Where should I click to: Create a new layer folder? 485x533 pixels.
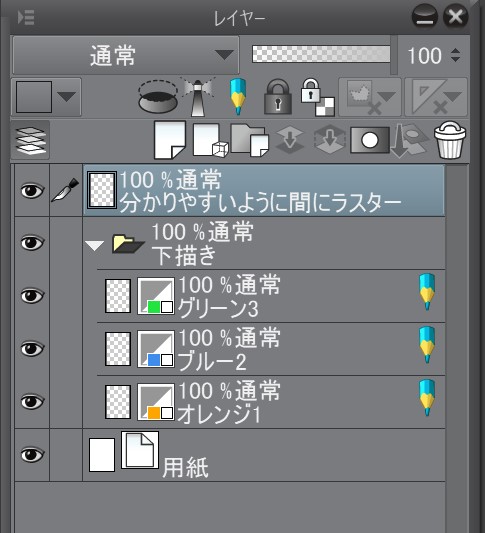(250, 140)
